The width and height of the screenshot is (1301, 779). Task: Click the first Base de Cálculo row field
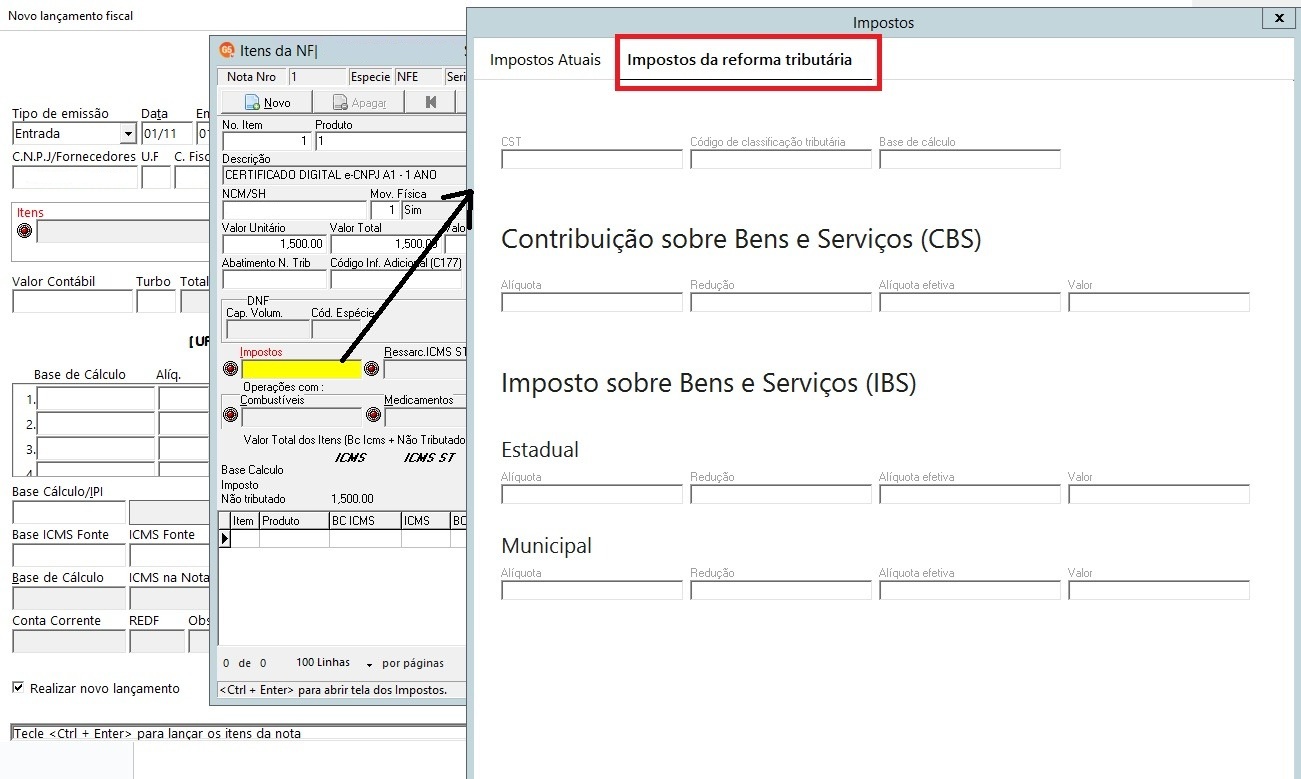(96, 399)
